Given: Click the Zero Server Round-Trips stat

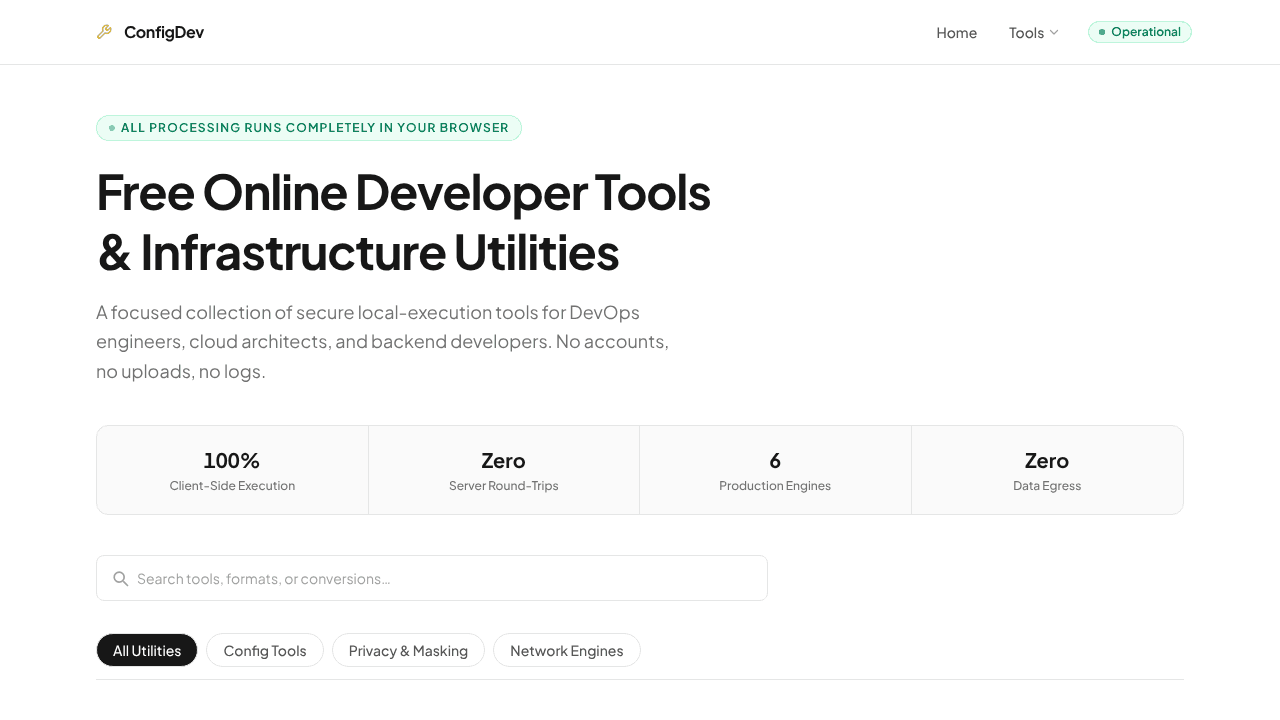Looking at the screenshot, I should (x=504, y=470).
